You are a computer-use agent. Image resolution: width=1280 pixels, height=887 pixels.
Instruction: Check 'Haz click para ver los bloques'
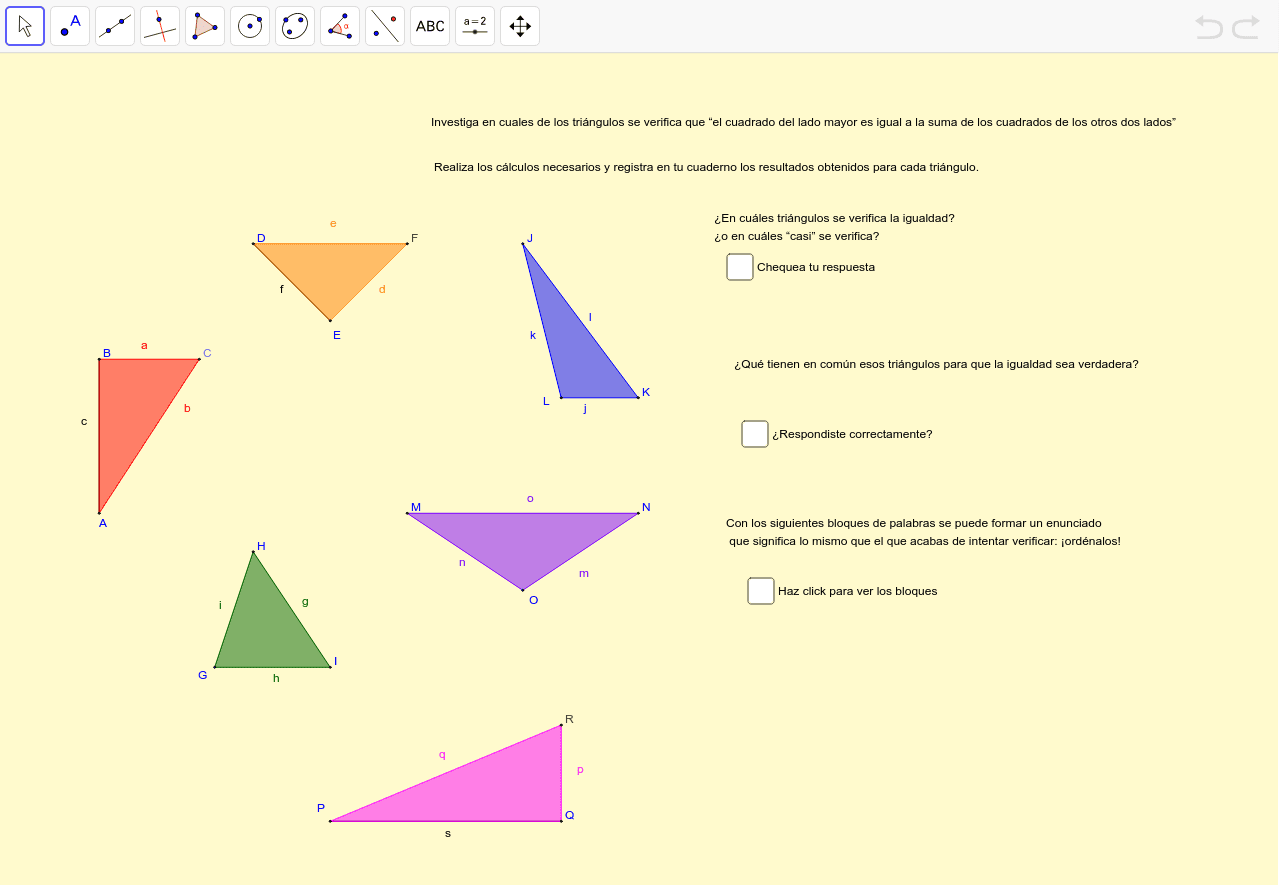point(761,591)
